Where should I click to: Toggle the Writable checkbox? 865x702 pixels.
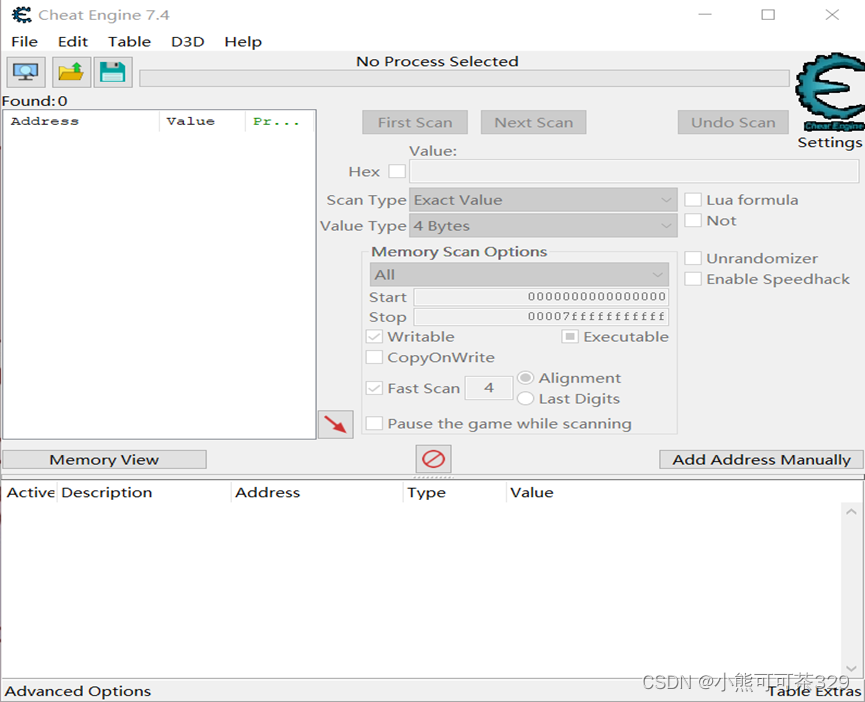[x=374, y=336]
